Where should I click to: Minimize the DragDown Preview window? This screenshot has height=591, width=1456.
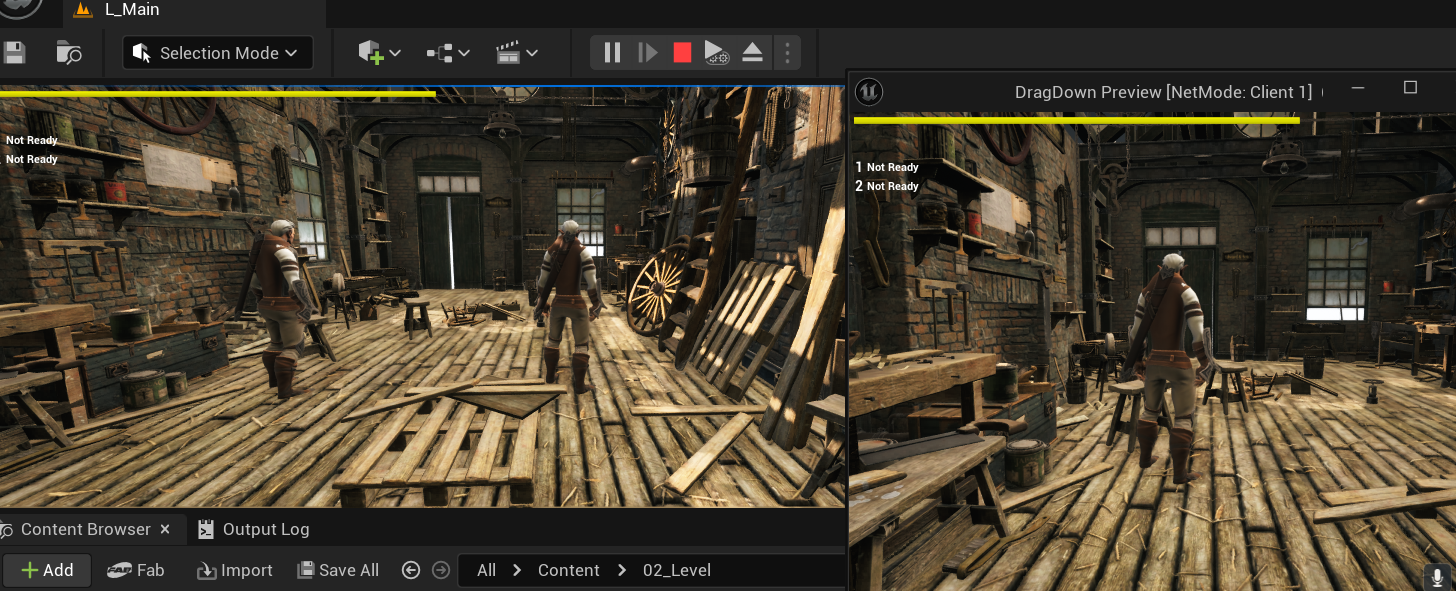click(x=1358, y=88)
